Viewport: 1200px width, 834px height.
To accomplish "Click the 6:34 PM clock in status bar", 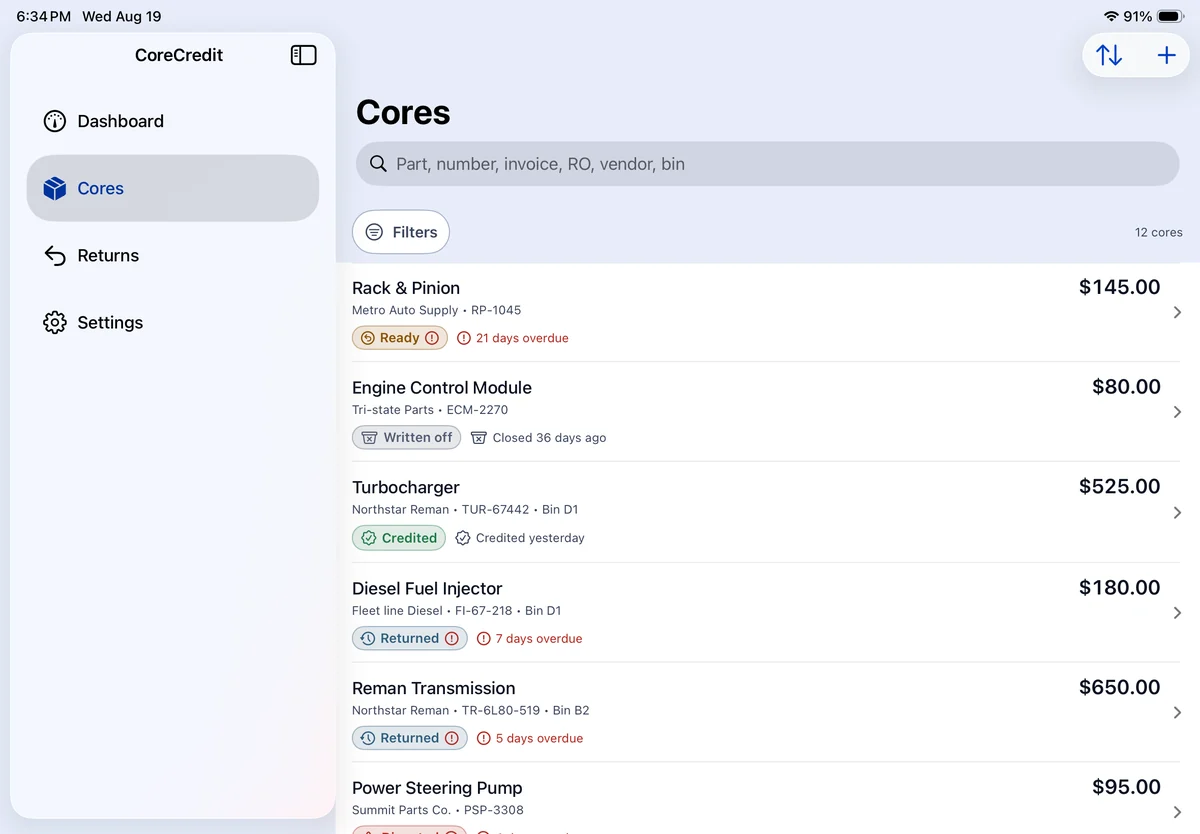I will coord(44,16).
